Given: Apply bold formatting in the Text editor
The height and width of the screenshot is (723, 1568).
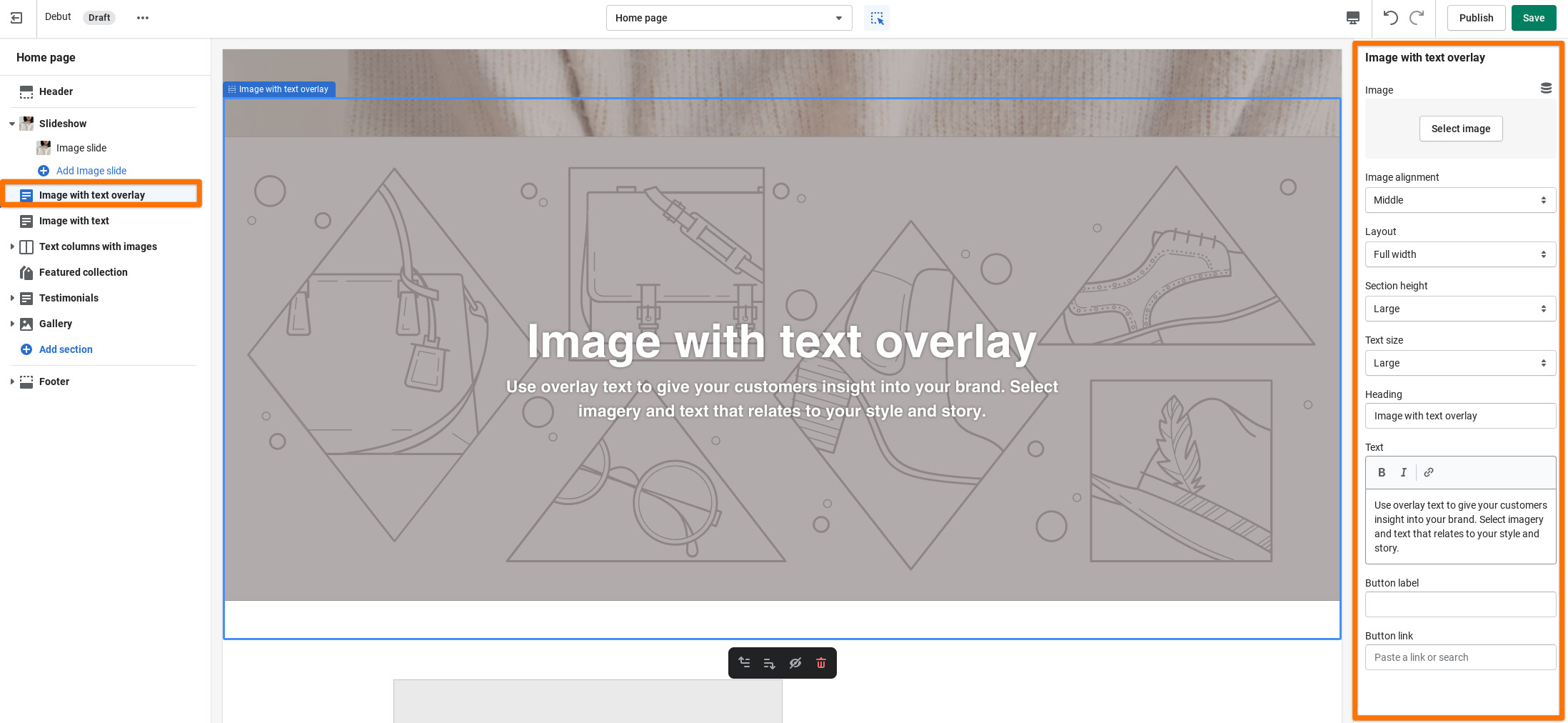Looking at the screenshot, I should coord(1382,472).
